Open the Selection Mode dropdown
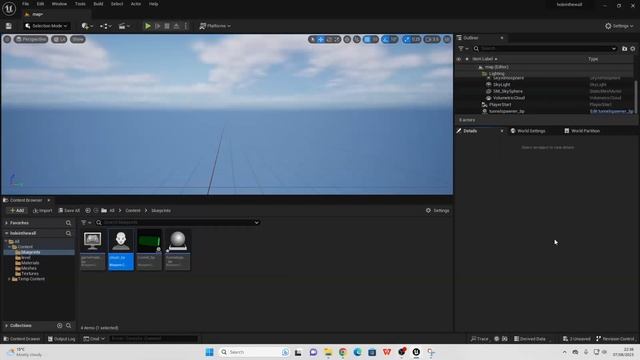640x360 pixels. tap(46, 26)
